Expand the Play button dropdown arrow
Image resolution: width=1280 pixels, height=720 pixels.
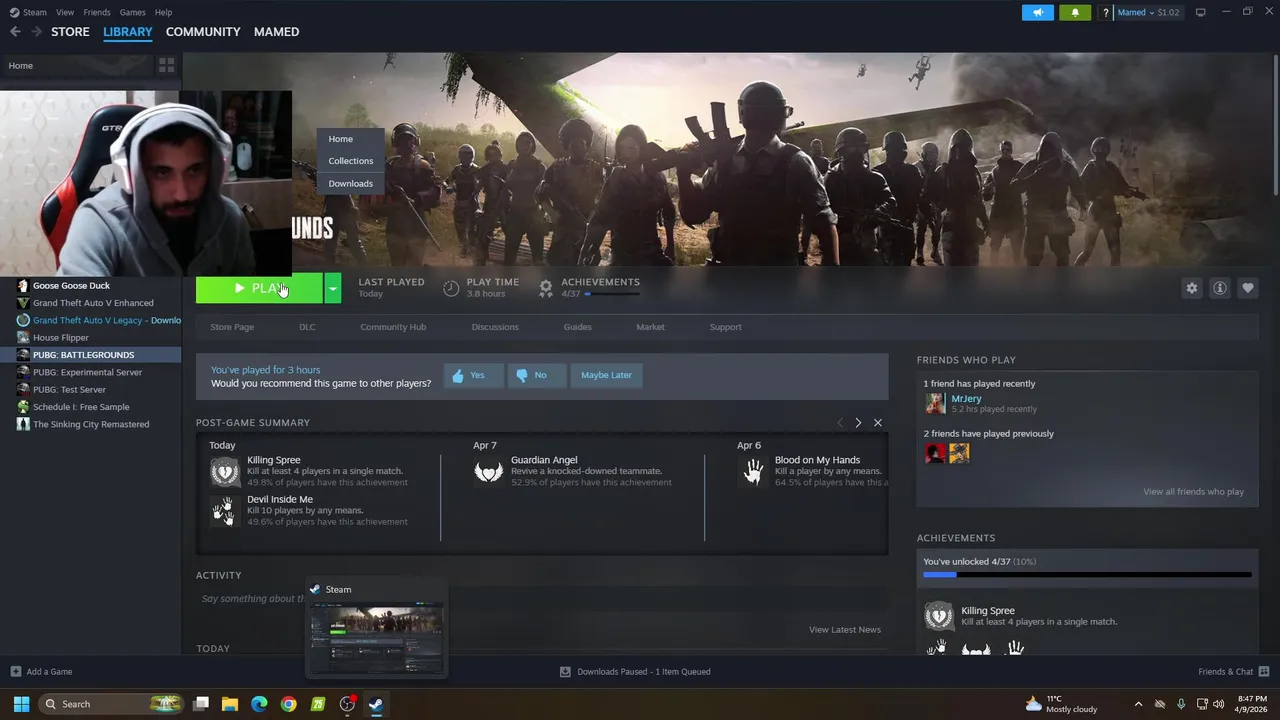(333, 288)
